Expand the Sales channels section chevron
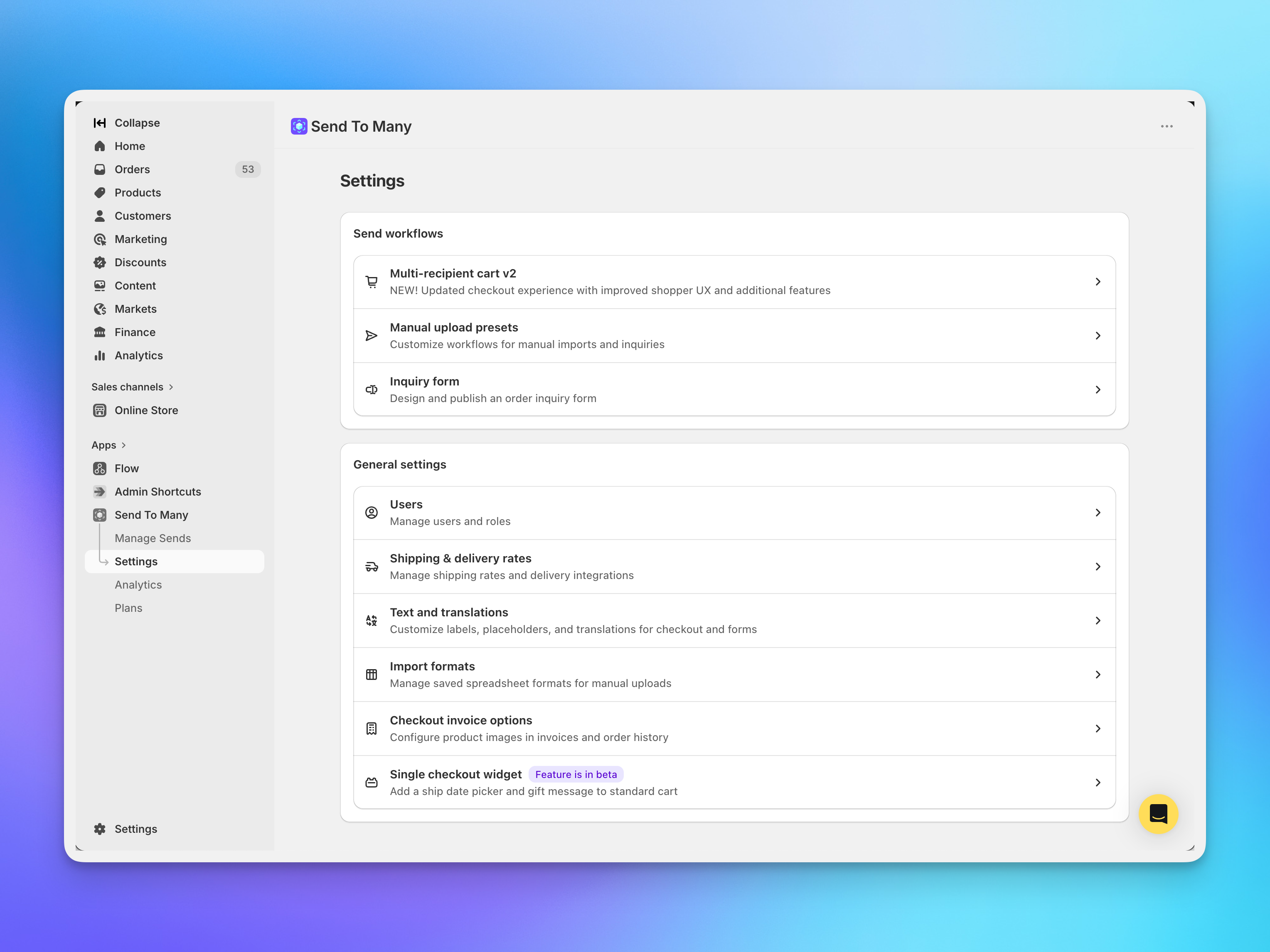Image resolution: width=1270 pixels, height=952 pixels. pos(171,387)
